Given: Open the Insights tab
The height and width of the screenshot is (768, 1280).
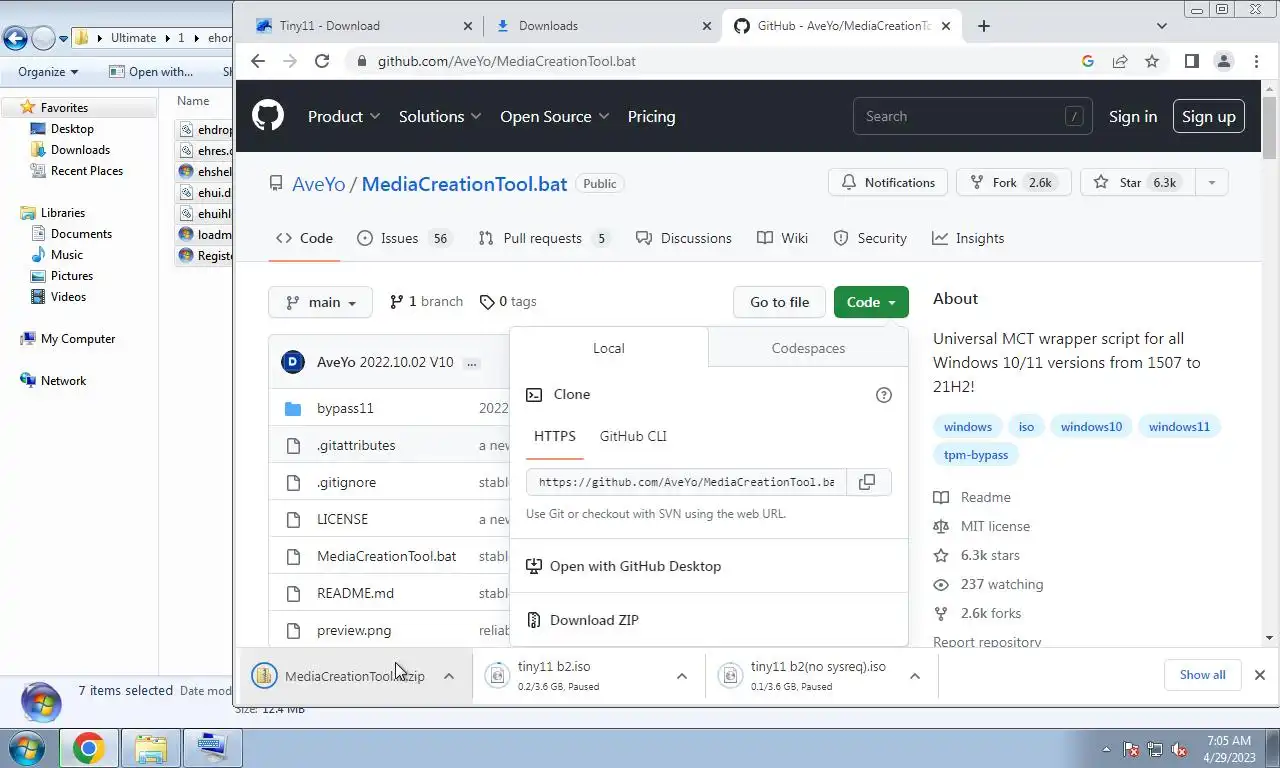Looking at the screenshot, I should coord(968,238).
